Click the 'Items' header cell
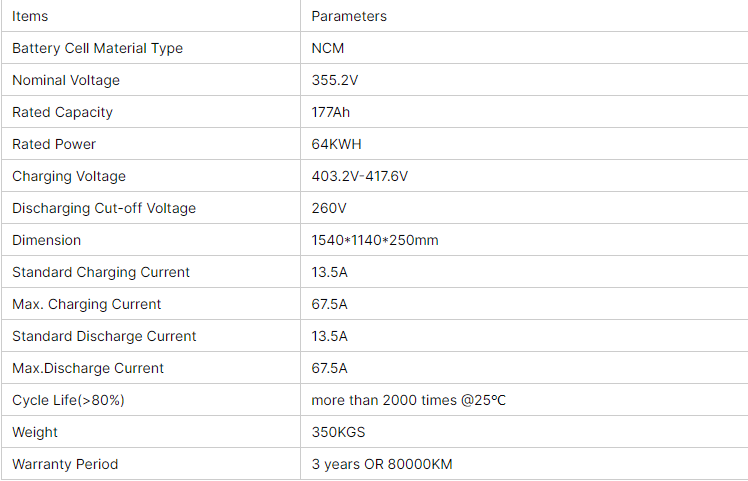This screenshot has height=481, width=748. point(30,16)
